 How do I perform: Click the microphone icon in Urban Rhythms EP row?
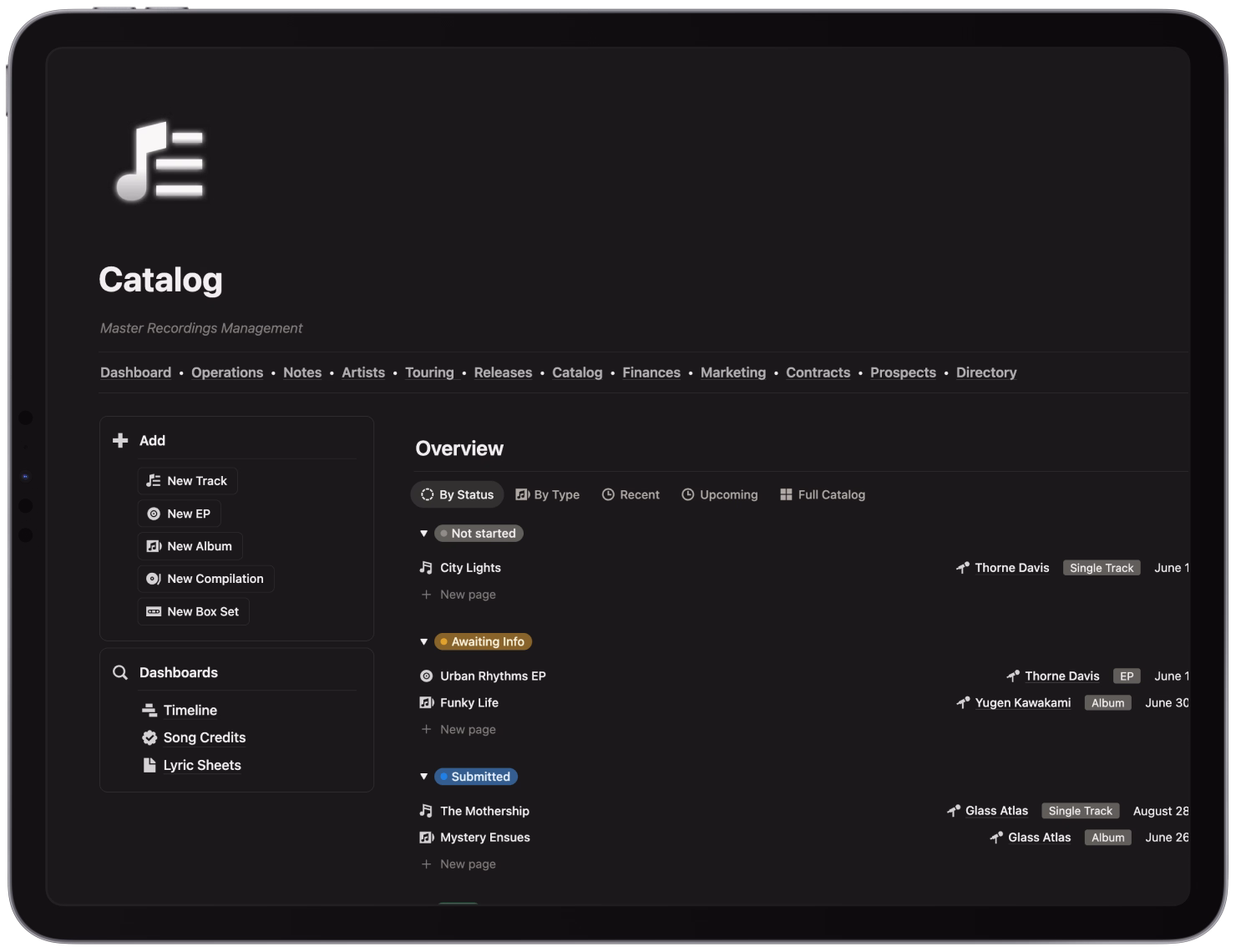1013,676
